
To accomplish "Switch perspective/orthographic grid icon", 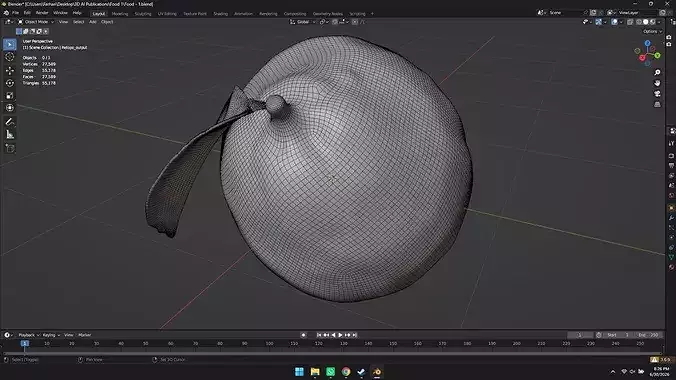I will [x=657, y=104].
